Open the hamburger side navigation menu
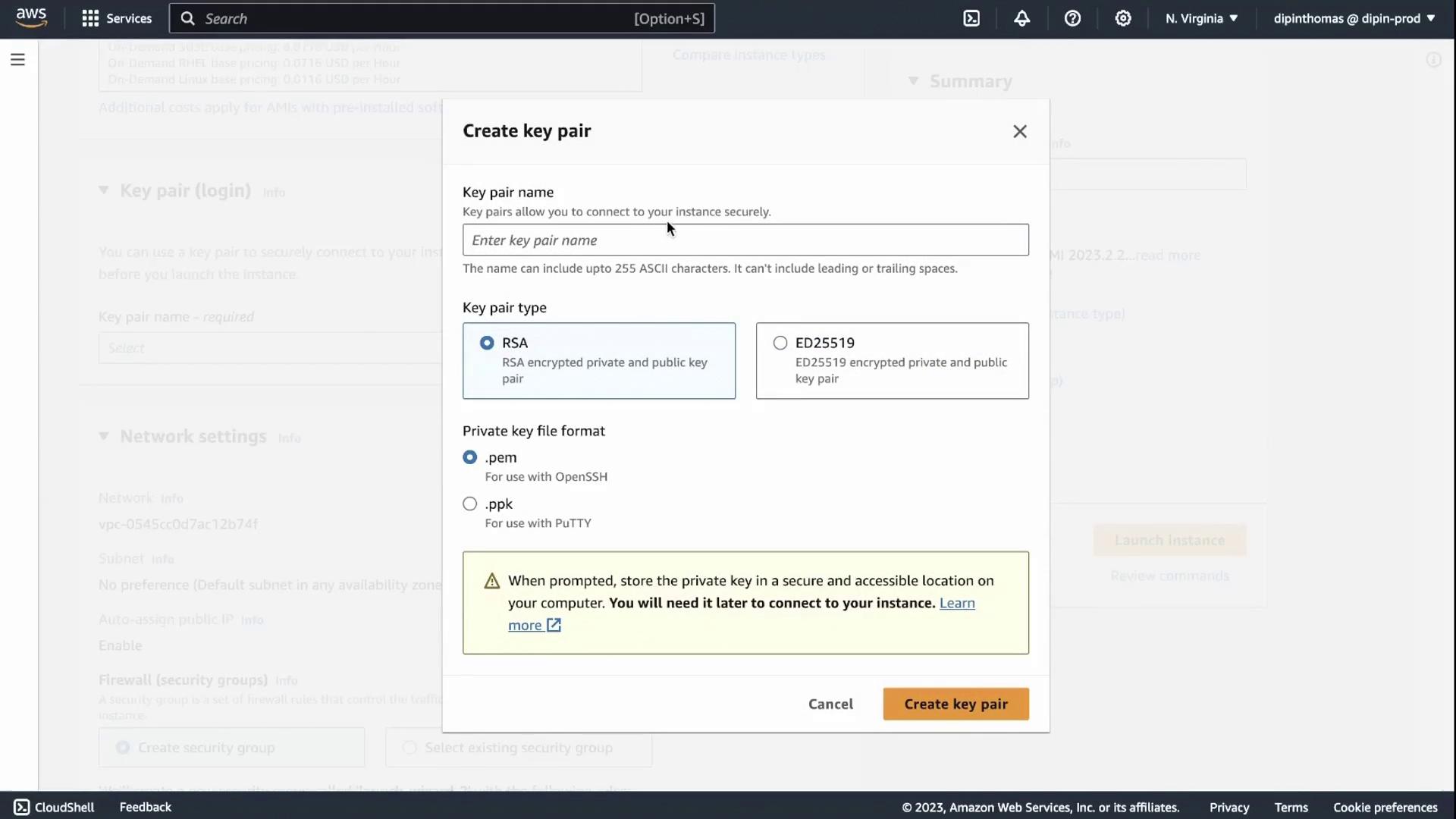The image size is (1456, 819). pos(17,59)
